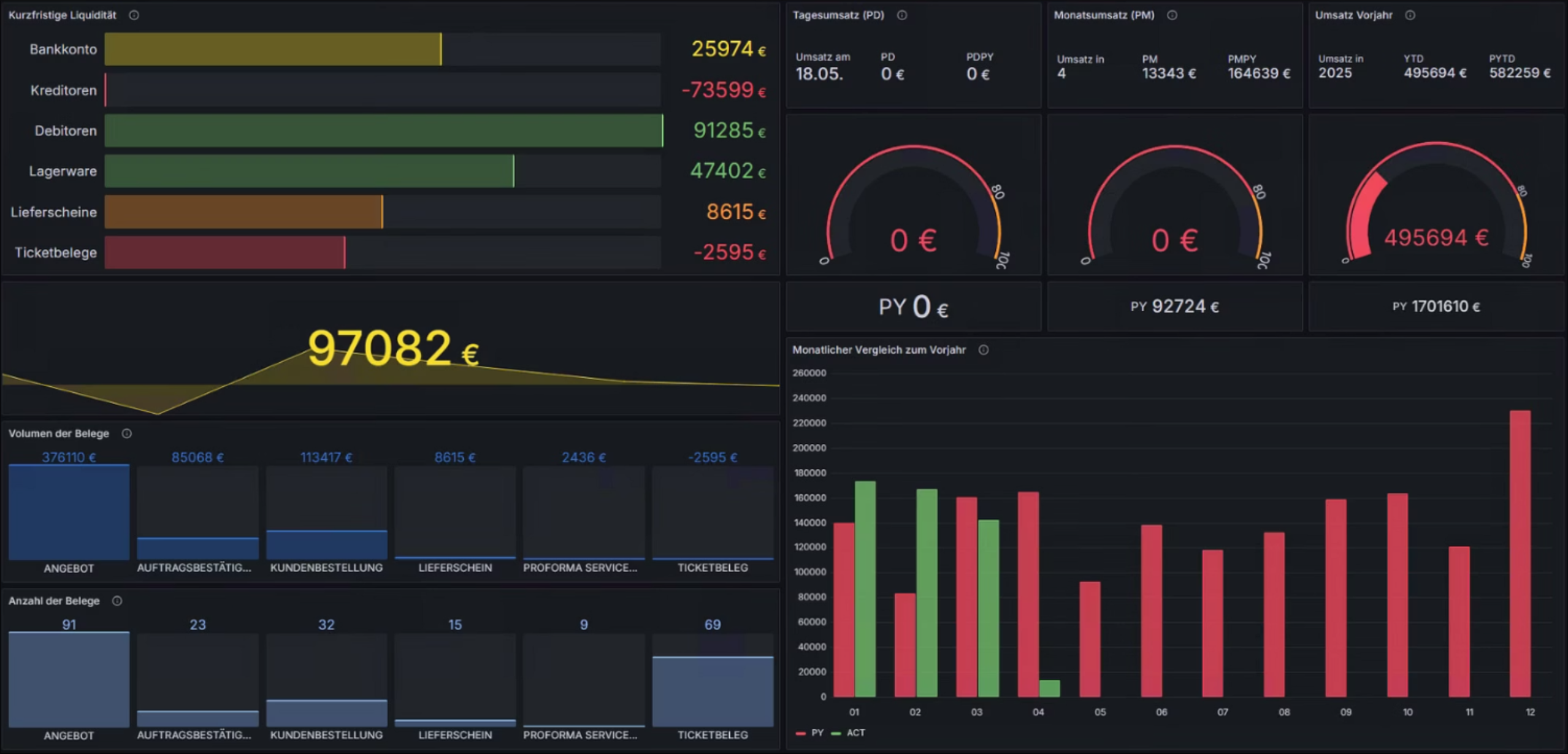Click info icon next to Volumen der Belege

[x=127, y=433]
